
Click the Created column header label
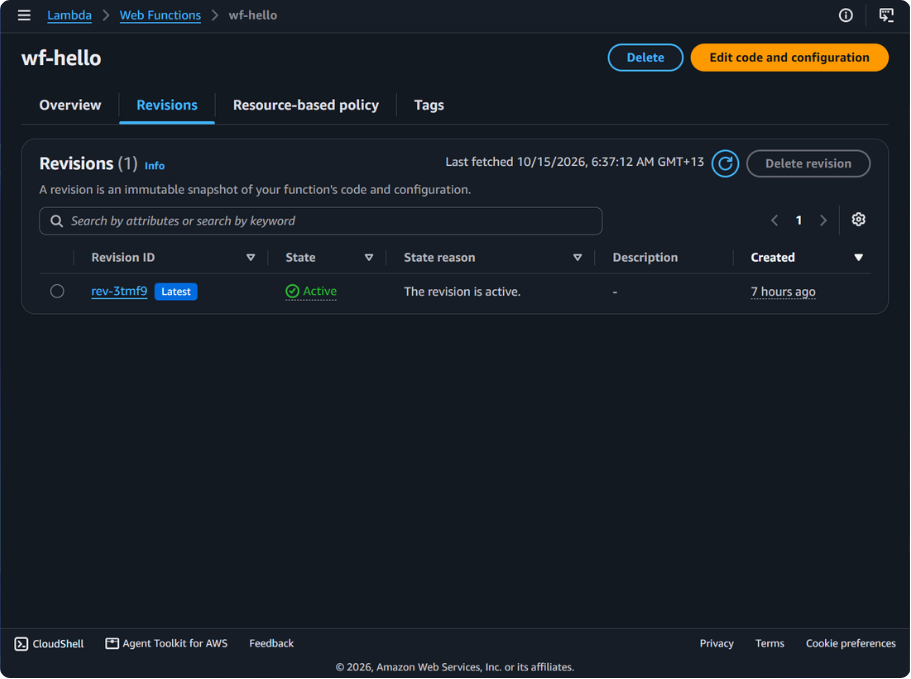click(x=772, y=257)
